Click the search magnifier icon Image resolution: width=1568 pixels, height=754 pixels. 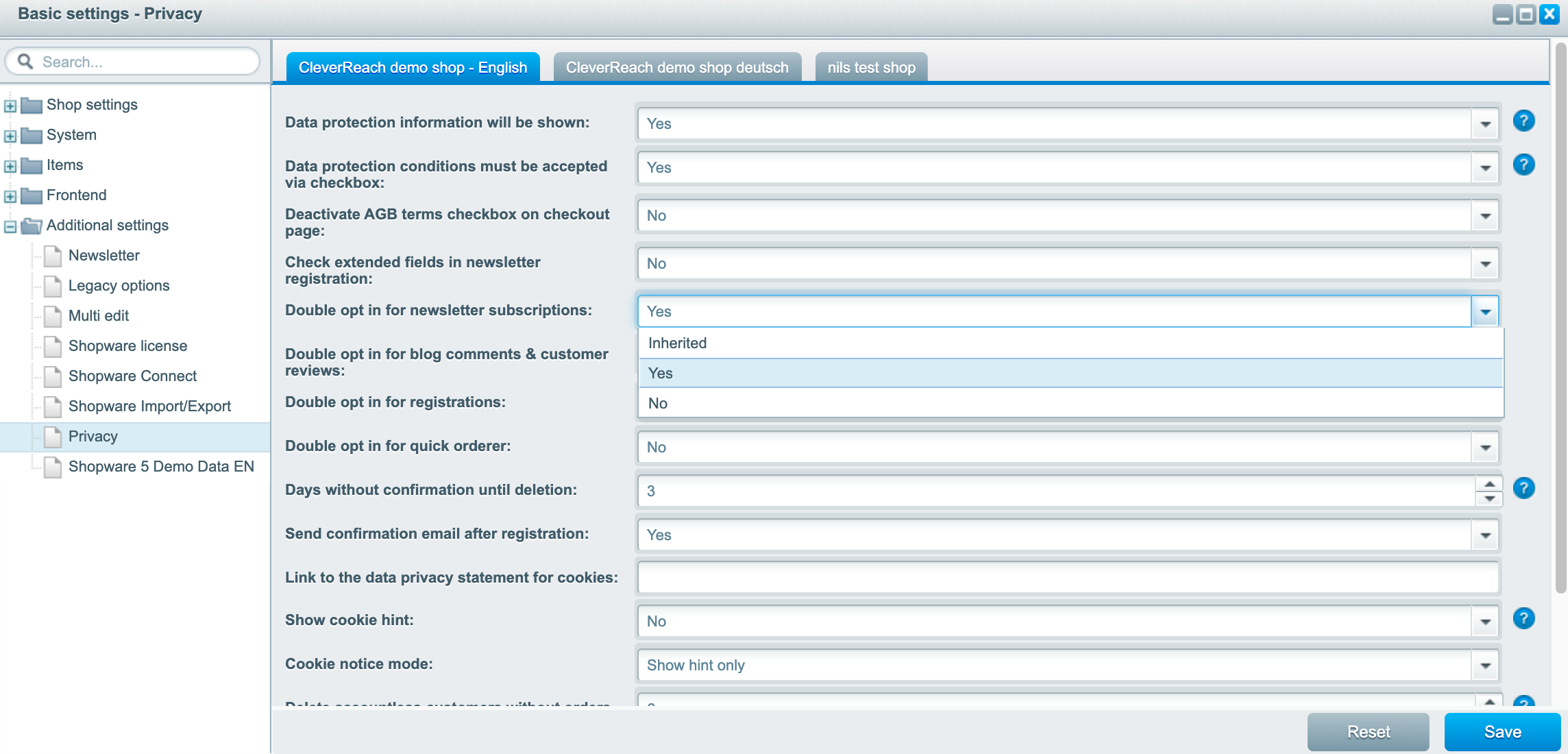pyautogui.click(x=25, y=62)
